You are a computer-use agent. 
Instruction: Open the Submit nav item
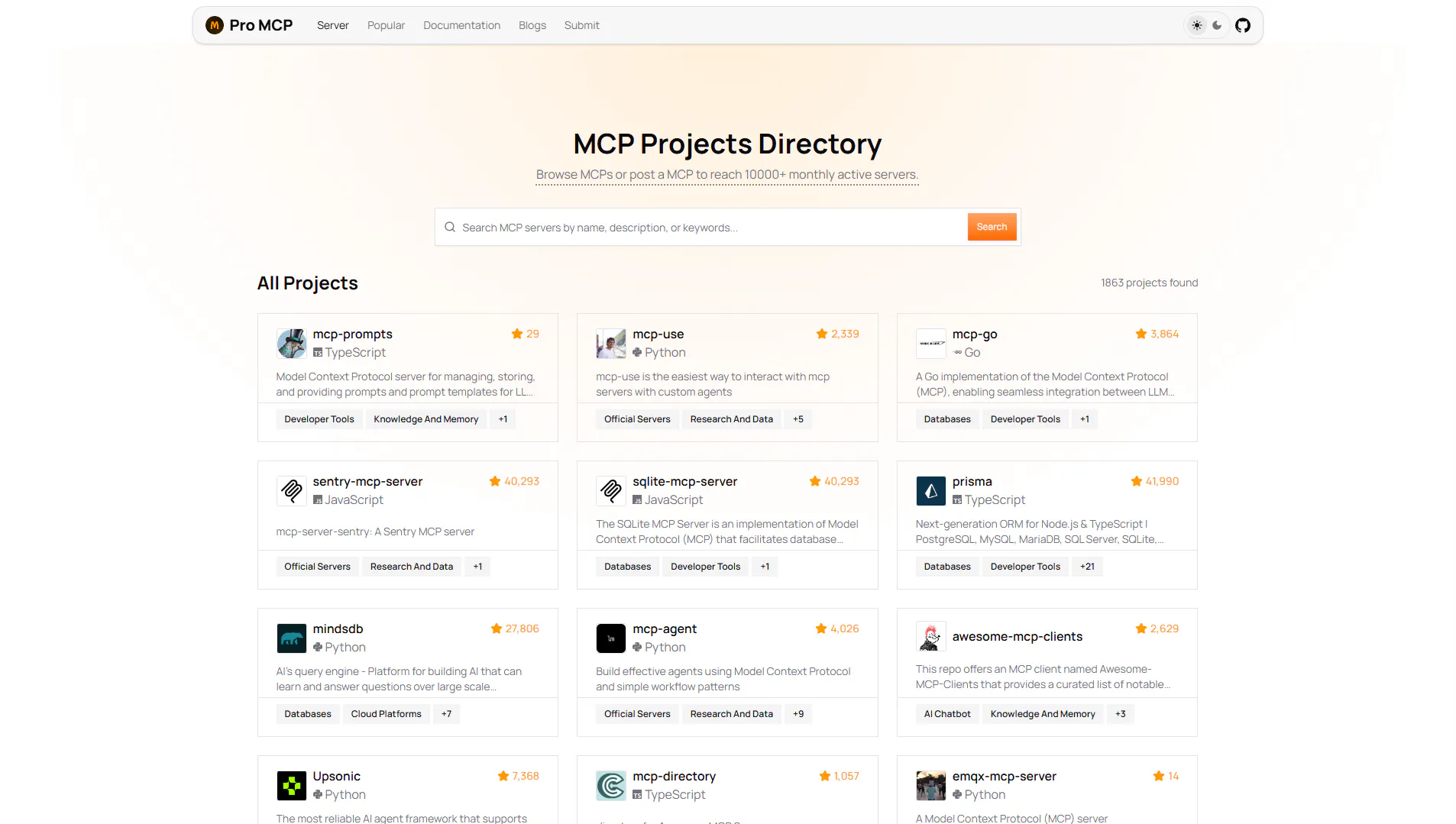pyautogui.click(x=581, y=25)
